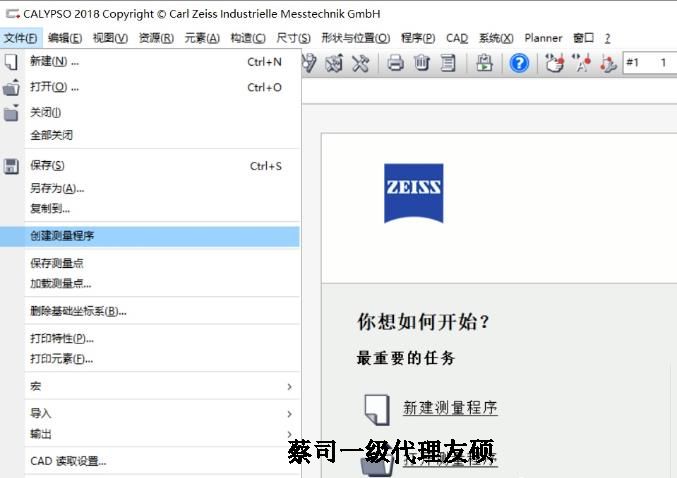This screenshot has width=677, height=478.
Task: Open the 文件(F) menu
Action: (20, 38)
